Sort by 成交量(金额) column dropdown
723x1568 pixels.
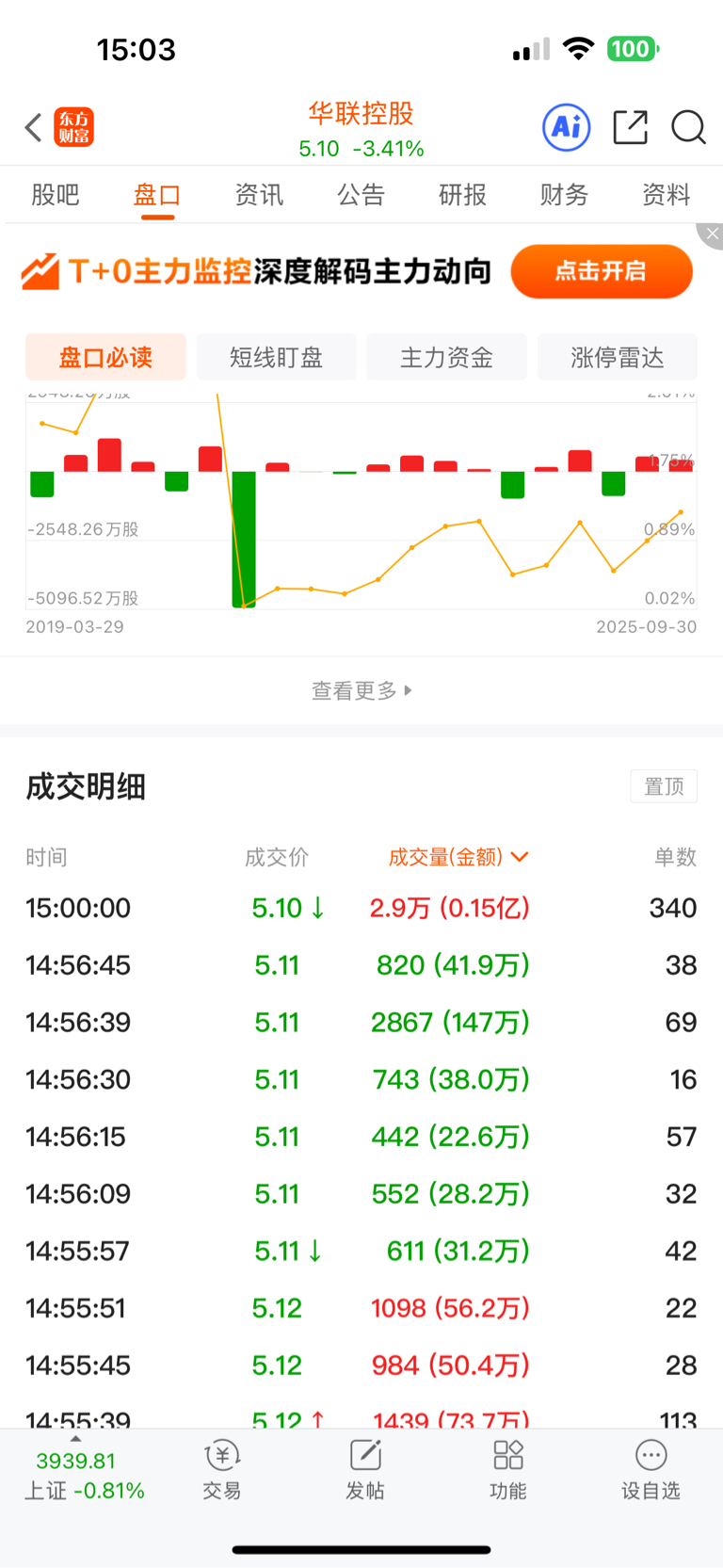tap(458, 857)
